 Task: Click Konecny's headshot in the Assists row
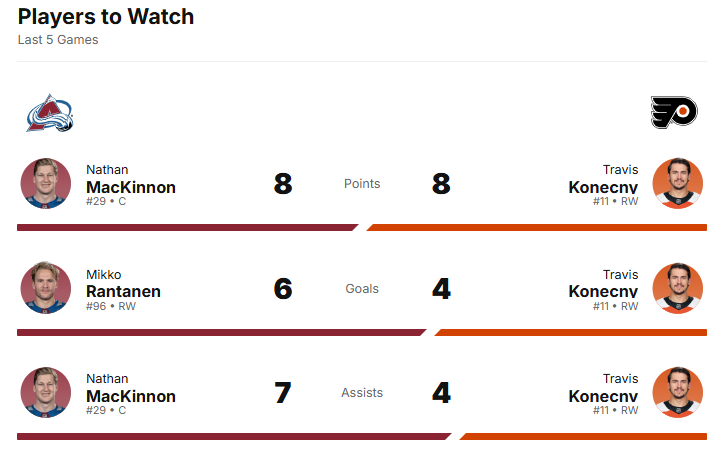coord(678,392)
